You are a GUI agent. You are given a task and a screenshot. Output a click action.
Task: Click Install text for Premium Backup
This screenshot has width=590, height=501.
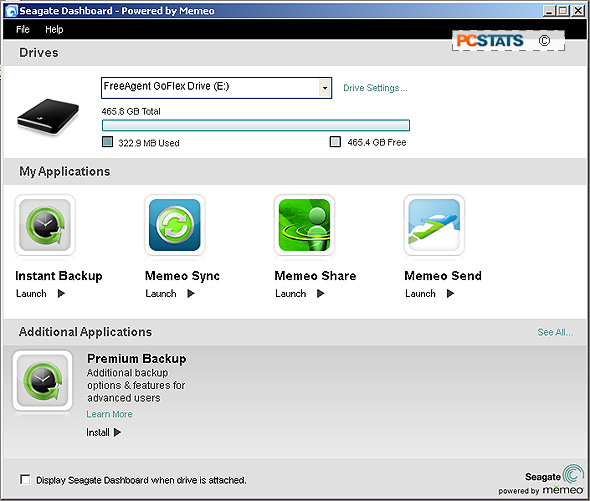pos(98,432)
